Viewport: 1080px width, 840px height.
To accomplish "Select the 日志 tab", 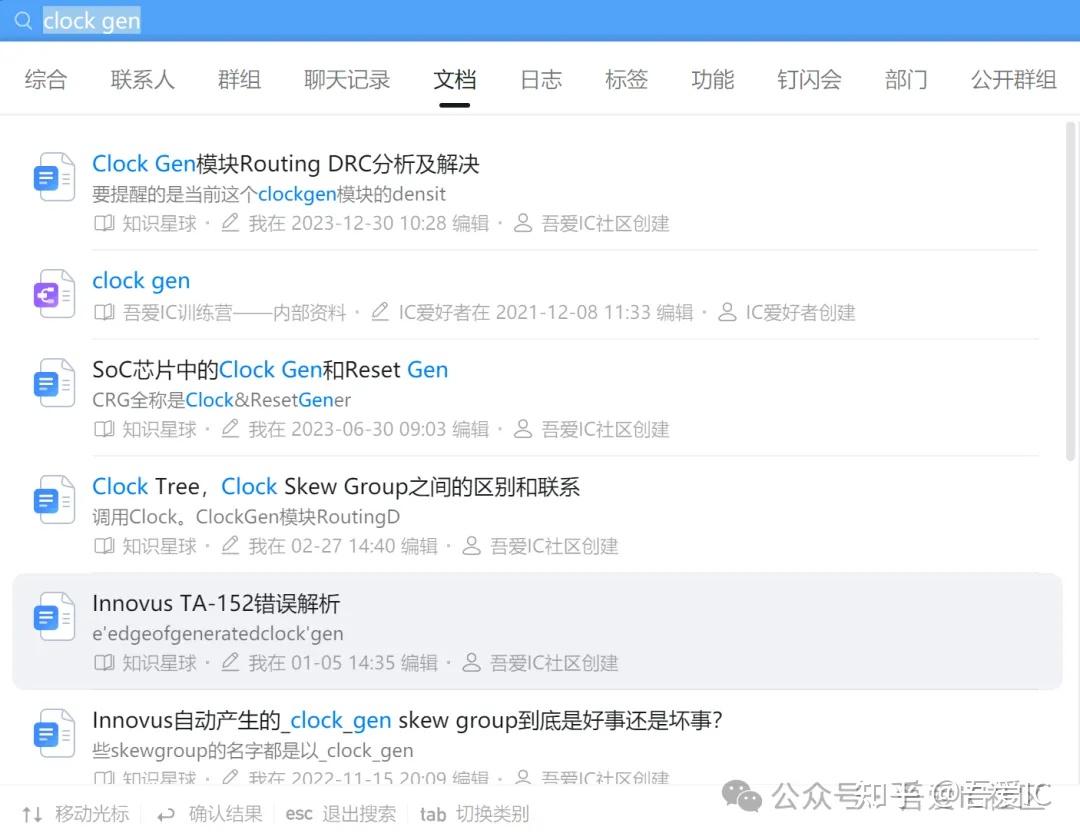I will coord(540,79).
